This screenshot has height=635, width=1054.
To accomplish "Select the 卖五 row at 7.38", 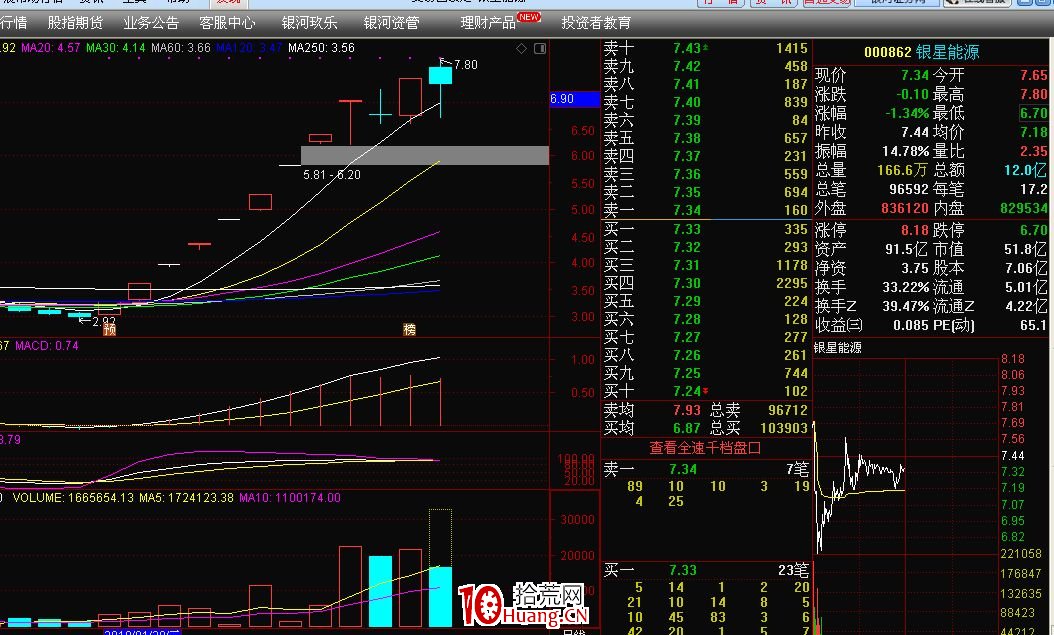I will pyautogui.click(x=706, y=138).
